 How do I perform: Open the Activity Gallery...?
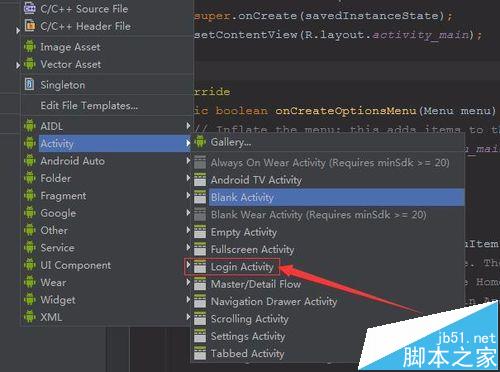point(328,142)
